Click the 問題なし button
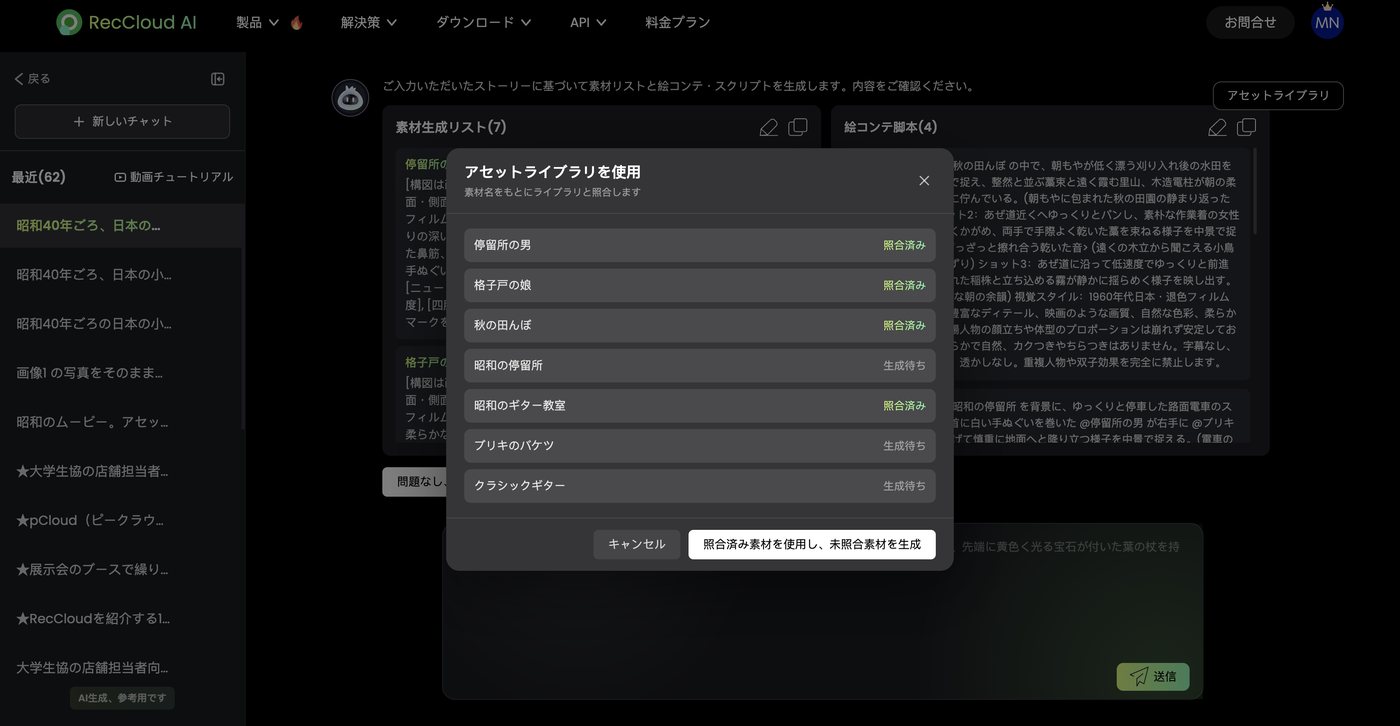Image resolution: width=1400 pixels, height=726 pixels. coord(415,482)
